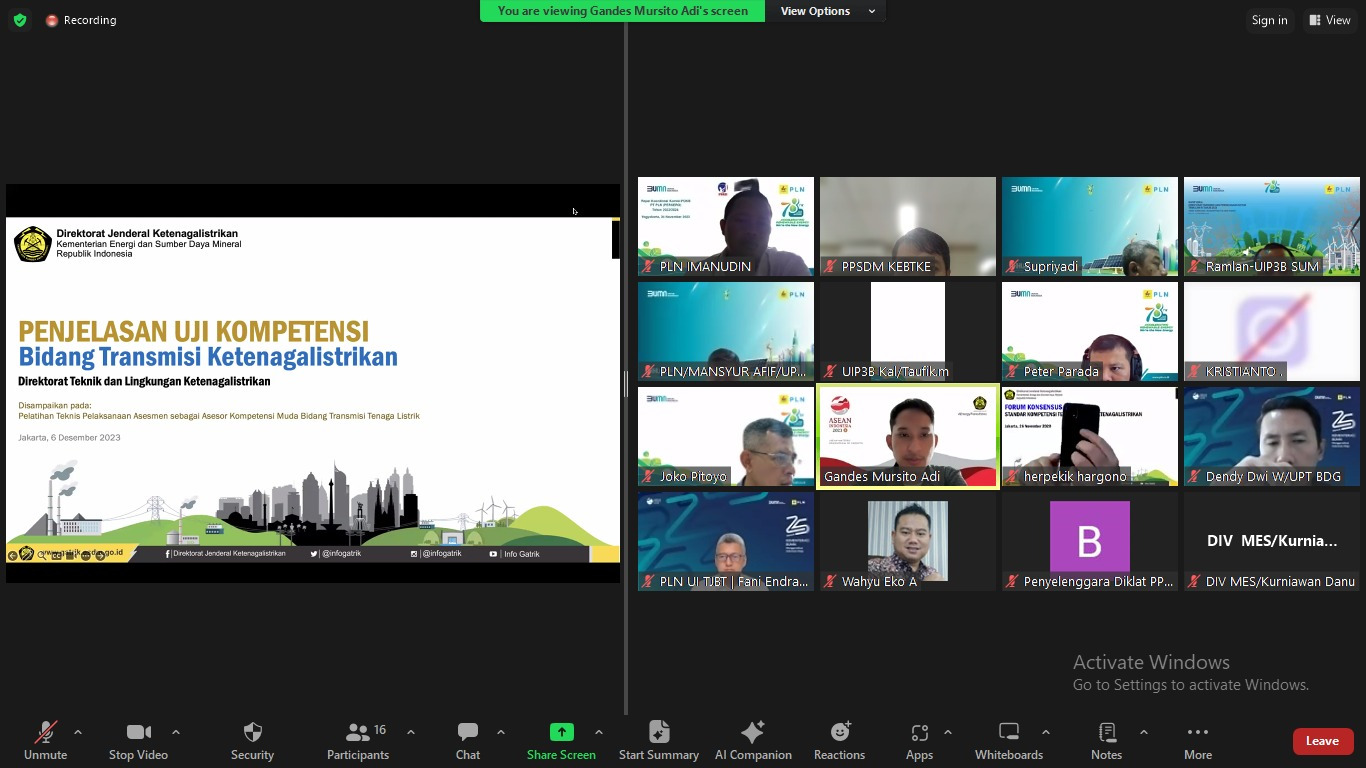Select the PPSDM KEBTKE video tile
The height and width of the screenshot is (768, 1366).
pos(908,227)
